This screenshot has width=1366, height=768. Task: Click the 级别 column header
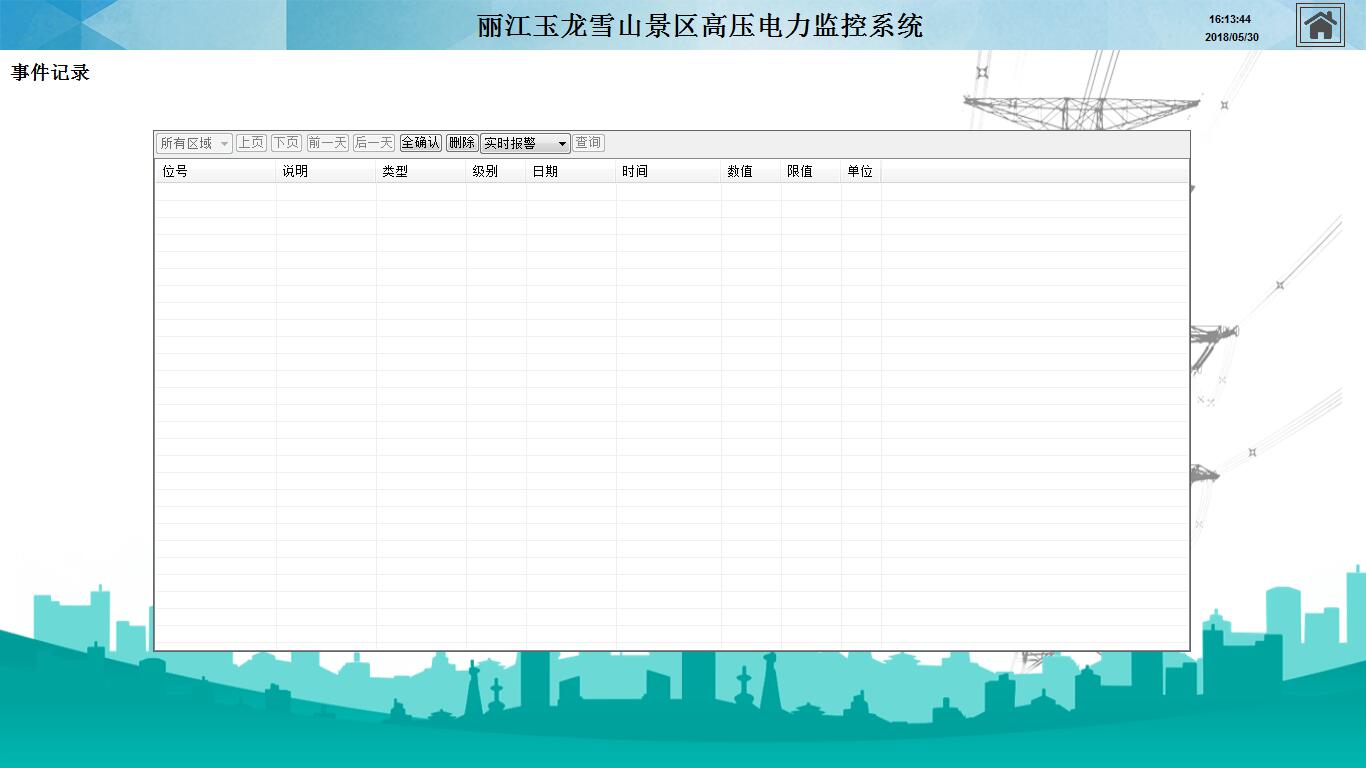pyautogui.click(x=496, y=171)
